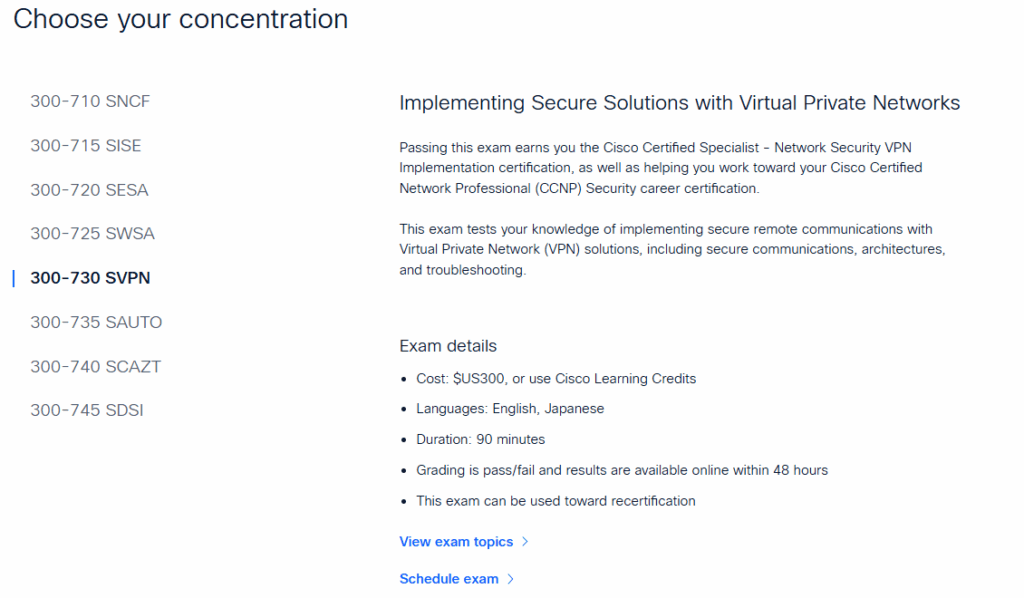Screen dimensions: 1024x598
Task: Open the 300-745 SDSI tab
Action: click(87, 410)
